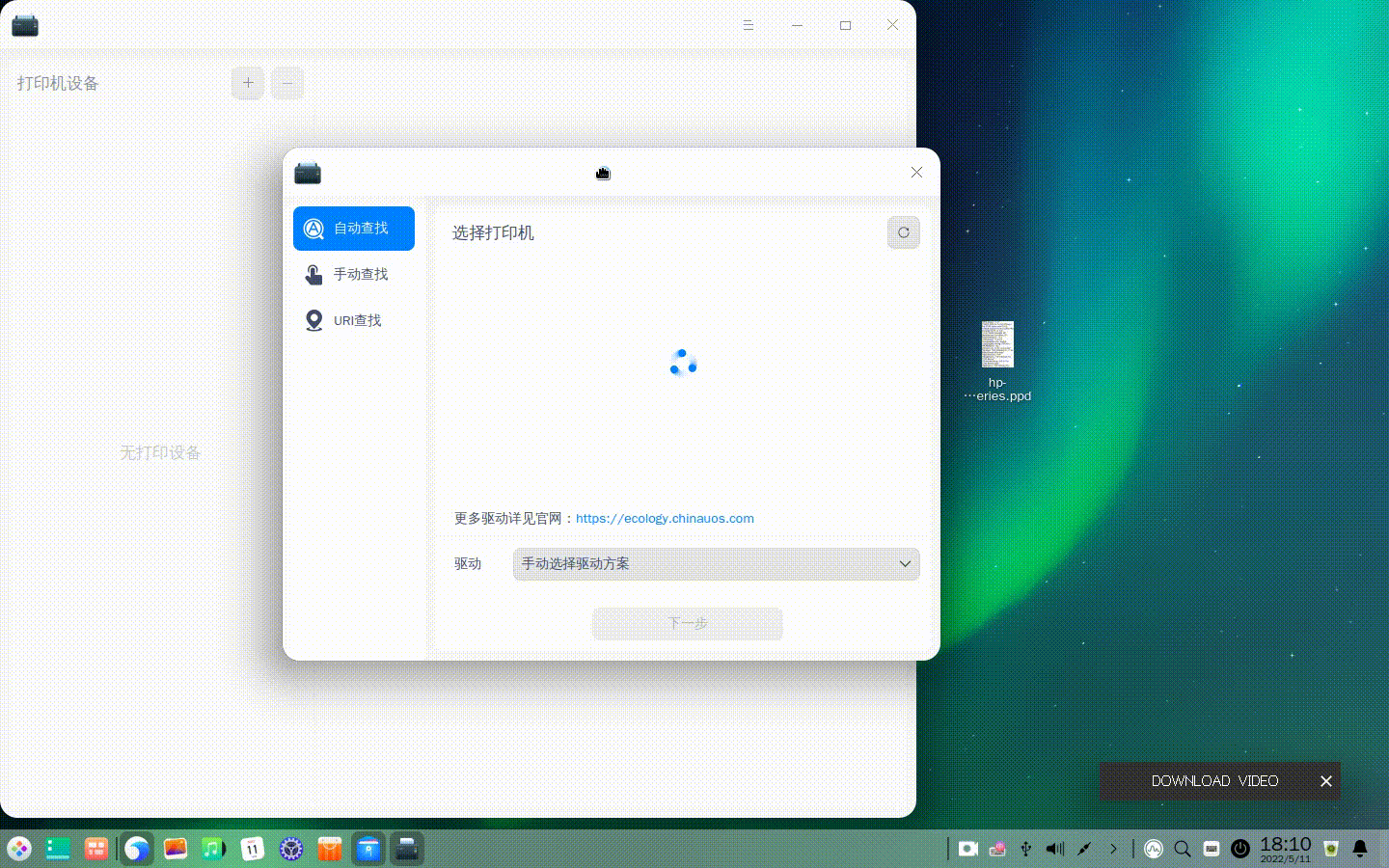Open the ecology.chinauos.com driver link
This screenshot has width=1389, height=868.
(665, 518)
